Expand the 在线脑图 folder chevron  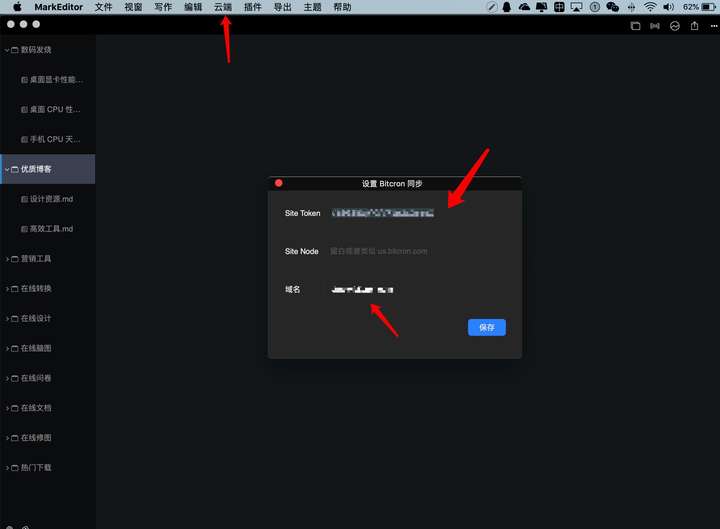pos(7,349)
